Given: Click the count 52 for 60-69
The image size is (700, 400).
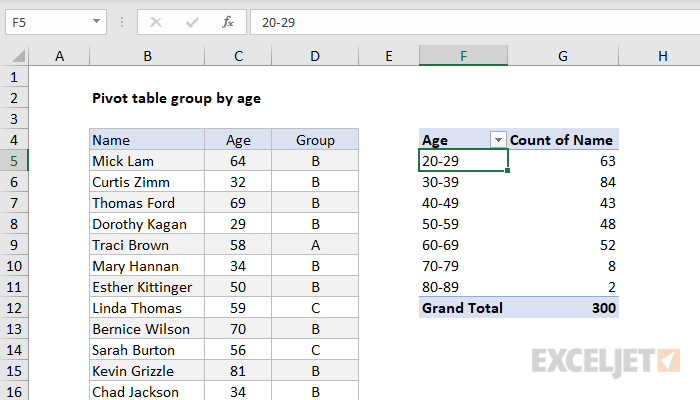Looking at the screenshot, I should (x=563, y=245).
